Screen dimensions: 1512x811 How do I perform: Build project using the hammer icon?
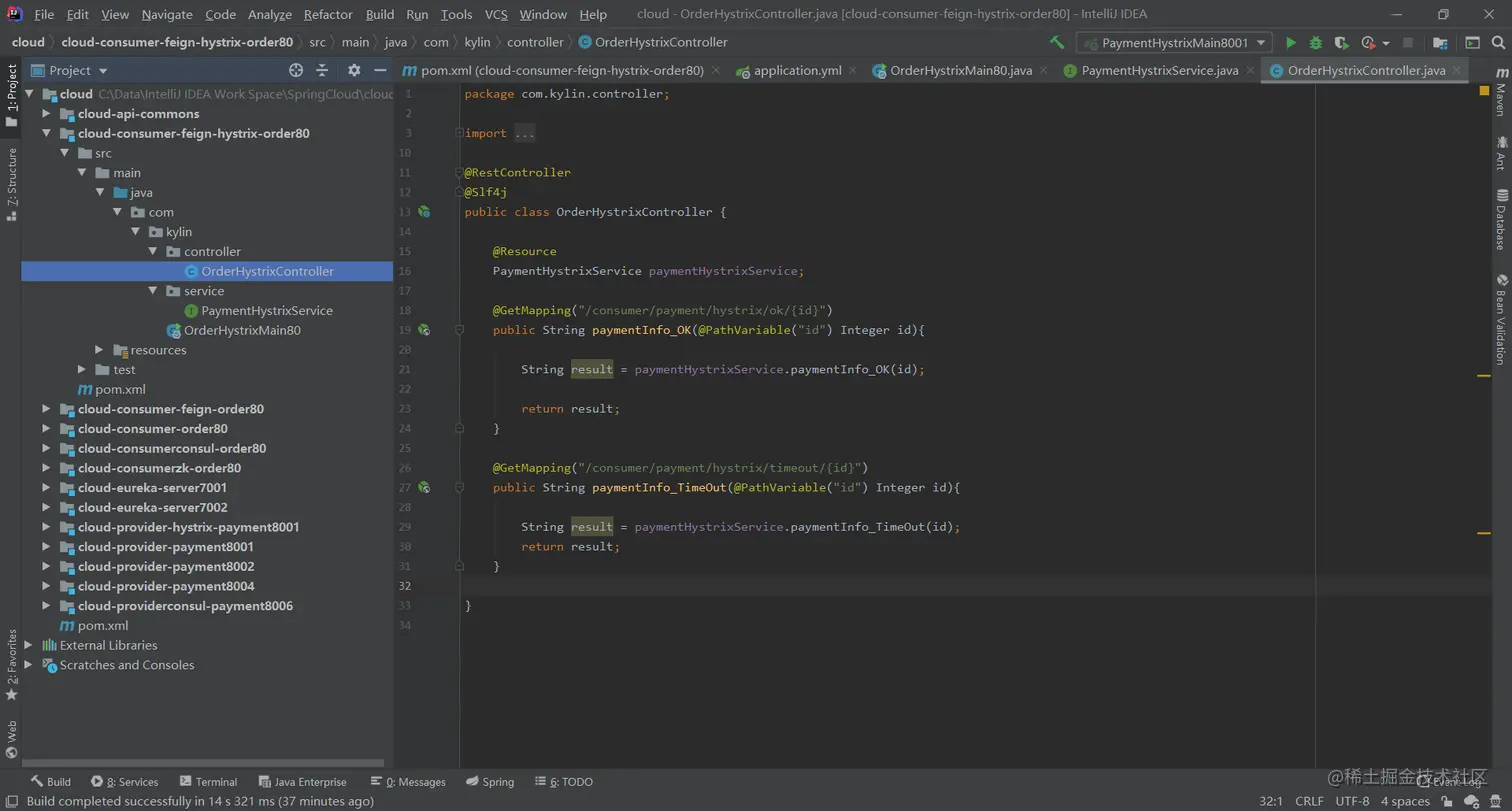1057,43
